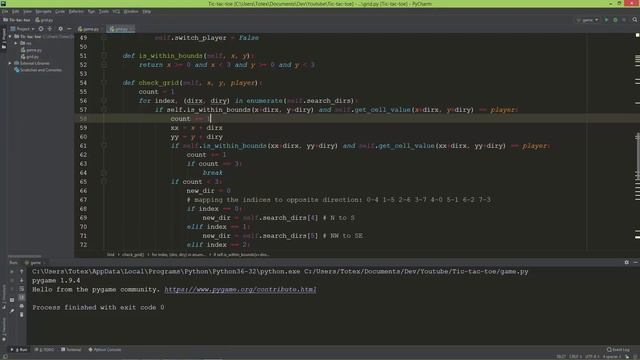Open the Code menu

[x=60, y=11]
